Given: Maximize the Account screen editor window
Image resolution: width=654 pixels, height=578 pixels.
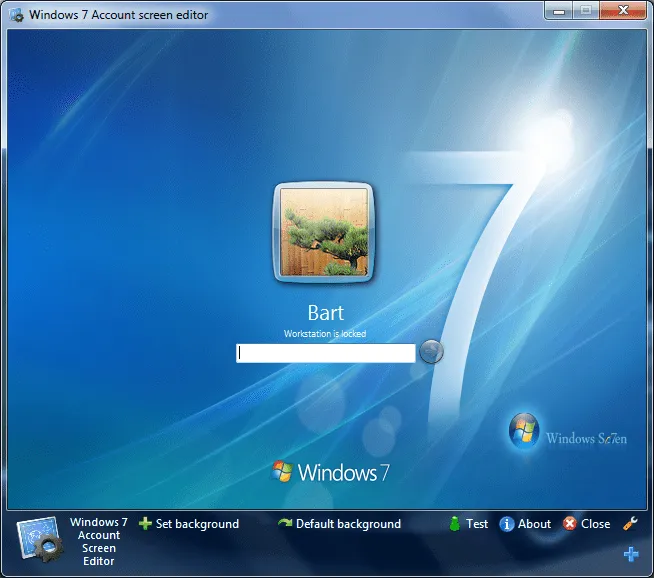Looking at the screenshot, I should (x=586, y=11).
